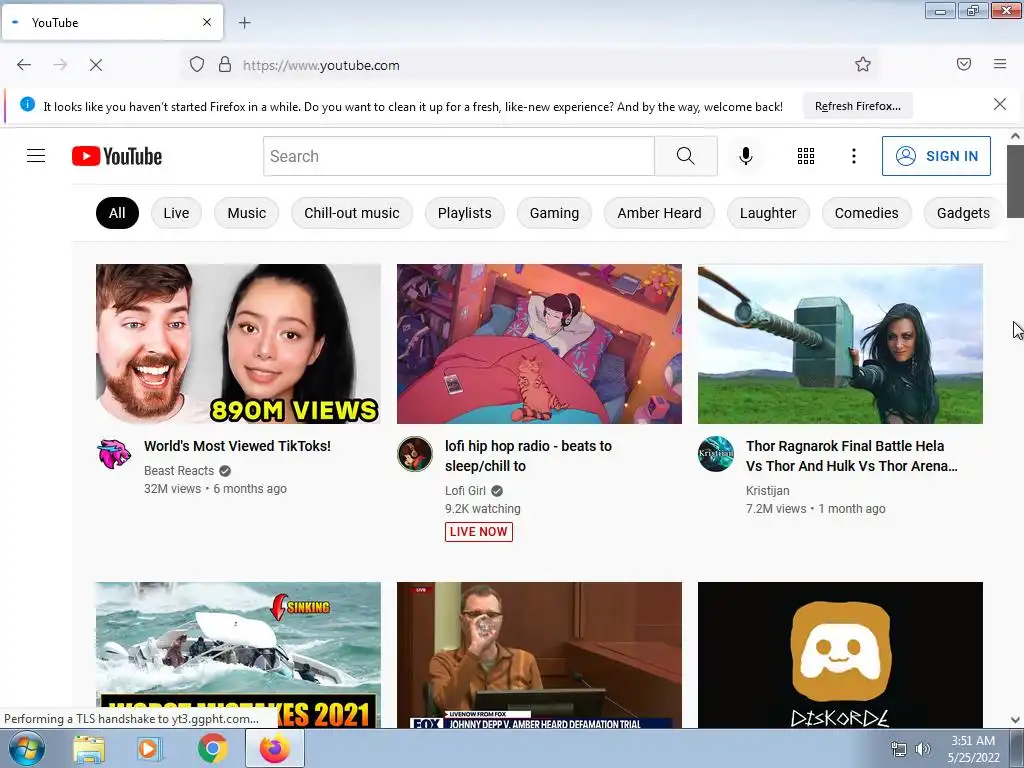The image size is (1024, 768).
Task: Click scrollbar up arrow
Action: pyautogui.click(x=1015, y=136)
